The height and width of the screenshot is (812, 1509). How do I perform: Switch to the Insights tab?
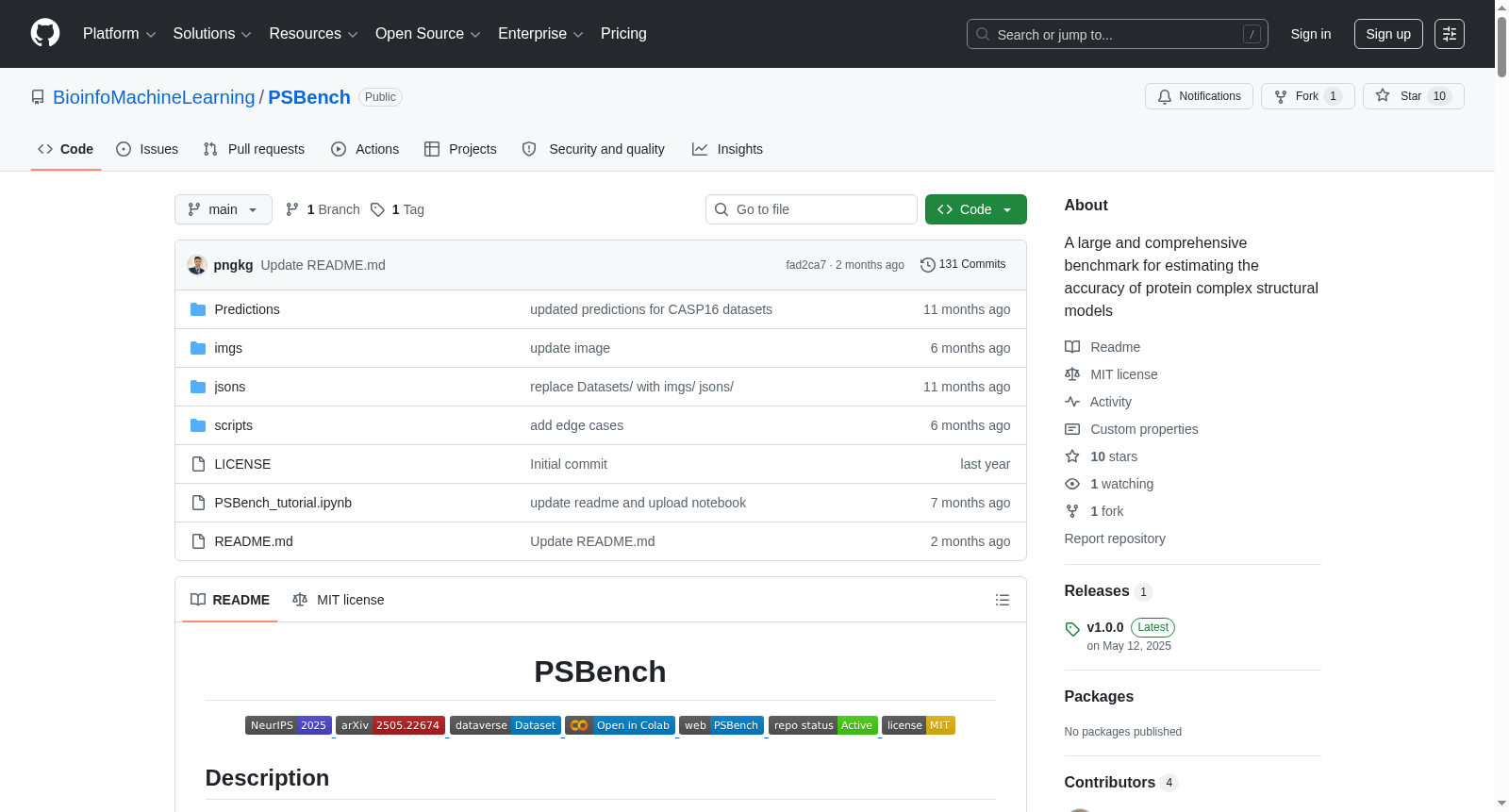[x=727, y=149]
